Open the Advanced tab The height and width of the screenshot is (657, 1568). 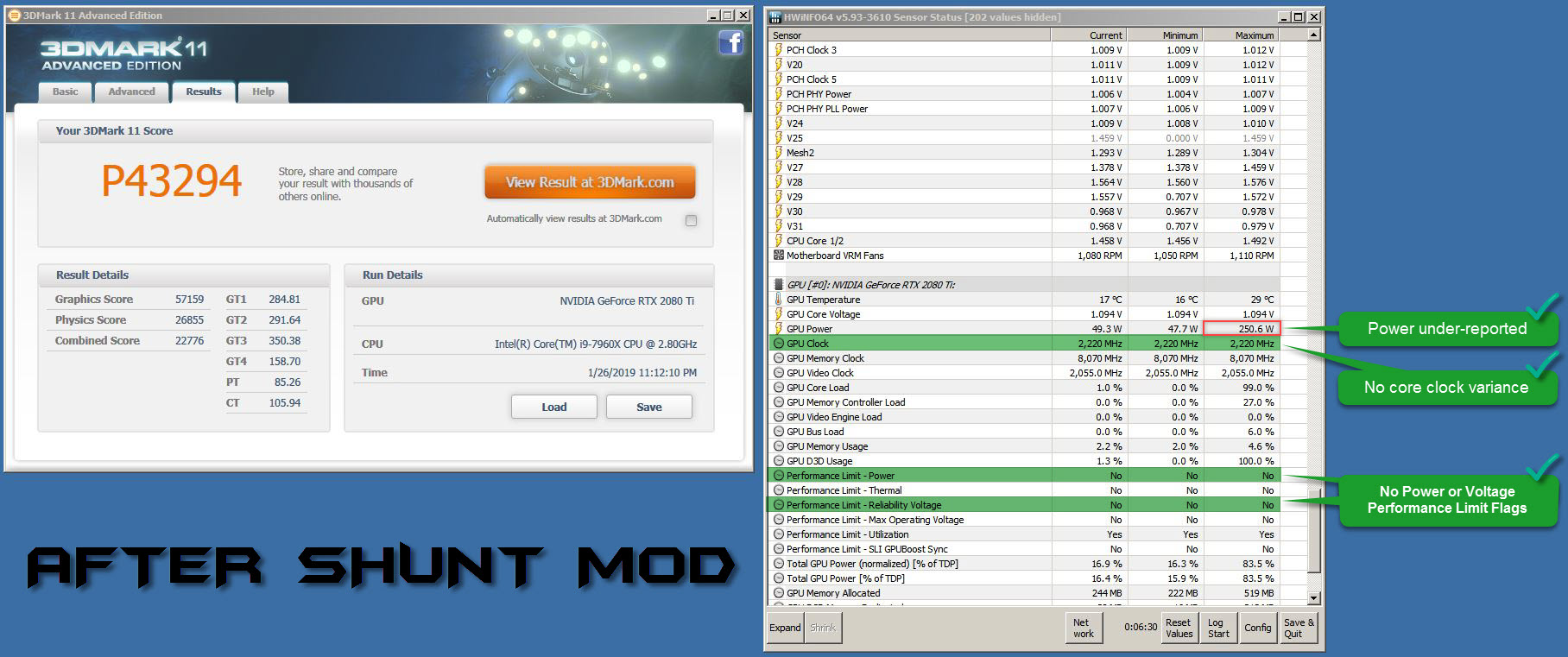tap(131, 92)
